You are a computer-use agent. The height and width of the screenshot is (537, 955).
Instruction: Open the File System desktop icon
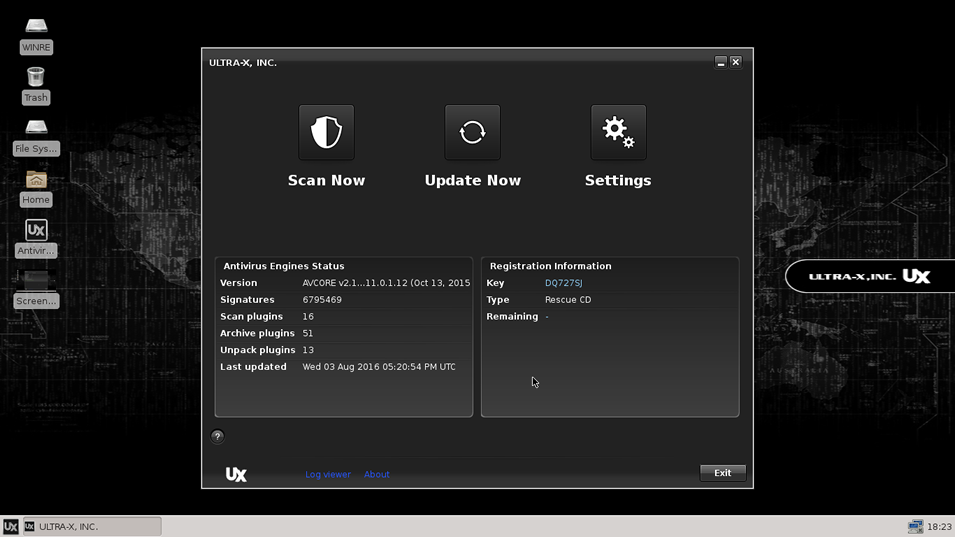coord(36,128)
